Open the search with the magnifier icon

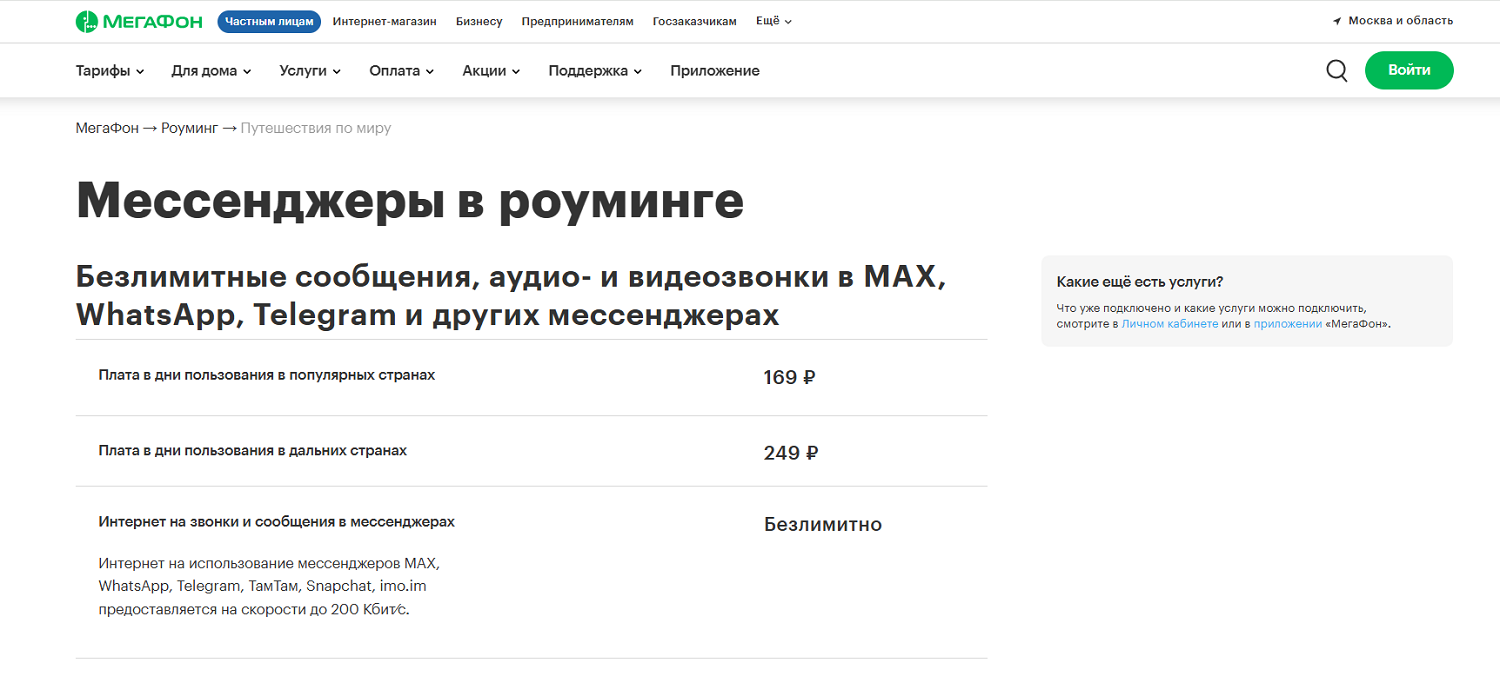click(1337, 70)
